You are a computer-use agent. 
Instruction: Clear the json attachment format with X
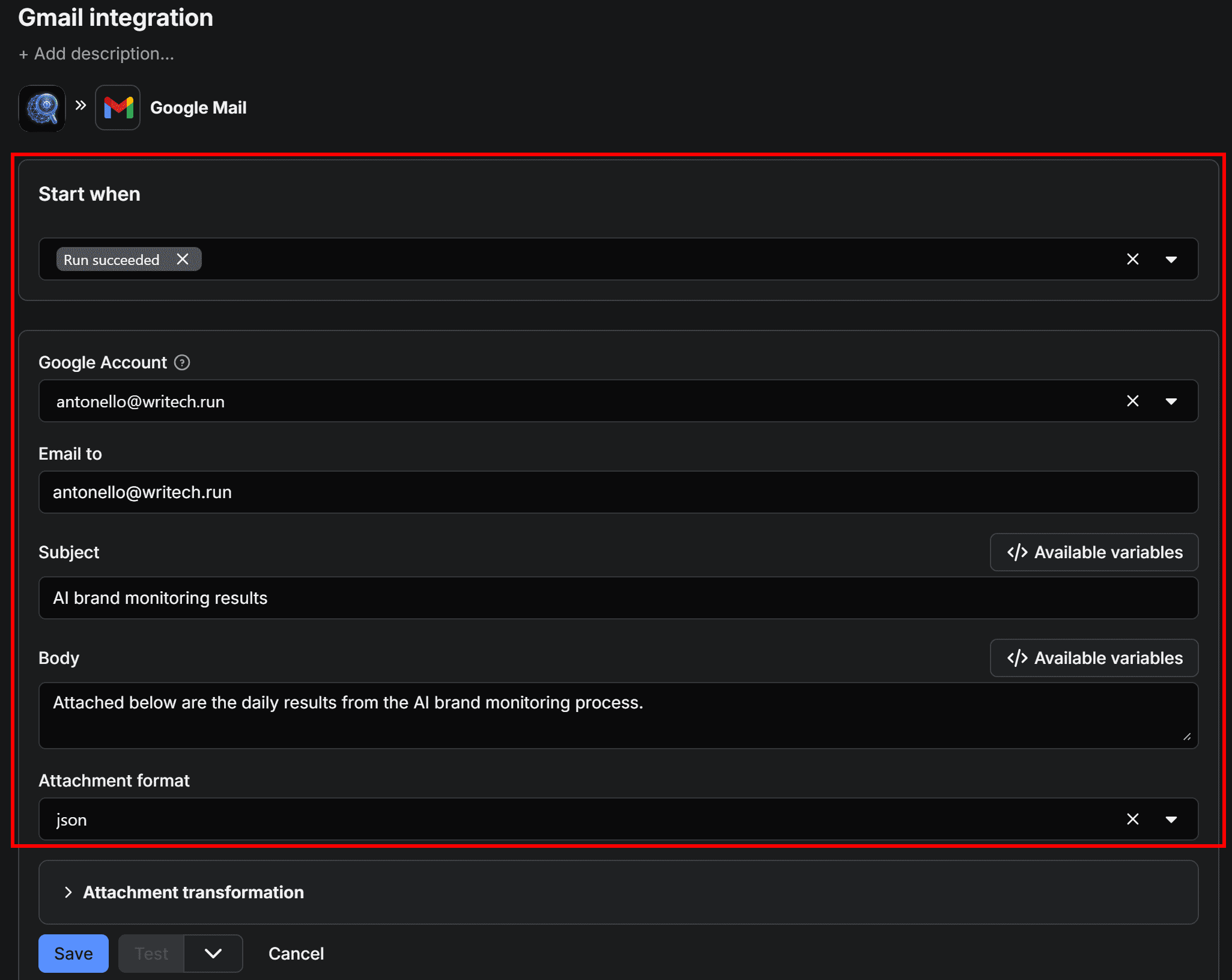(1133, 819)
